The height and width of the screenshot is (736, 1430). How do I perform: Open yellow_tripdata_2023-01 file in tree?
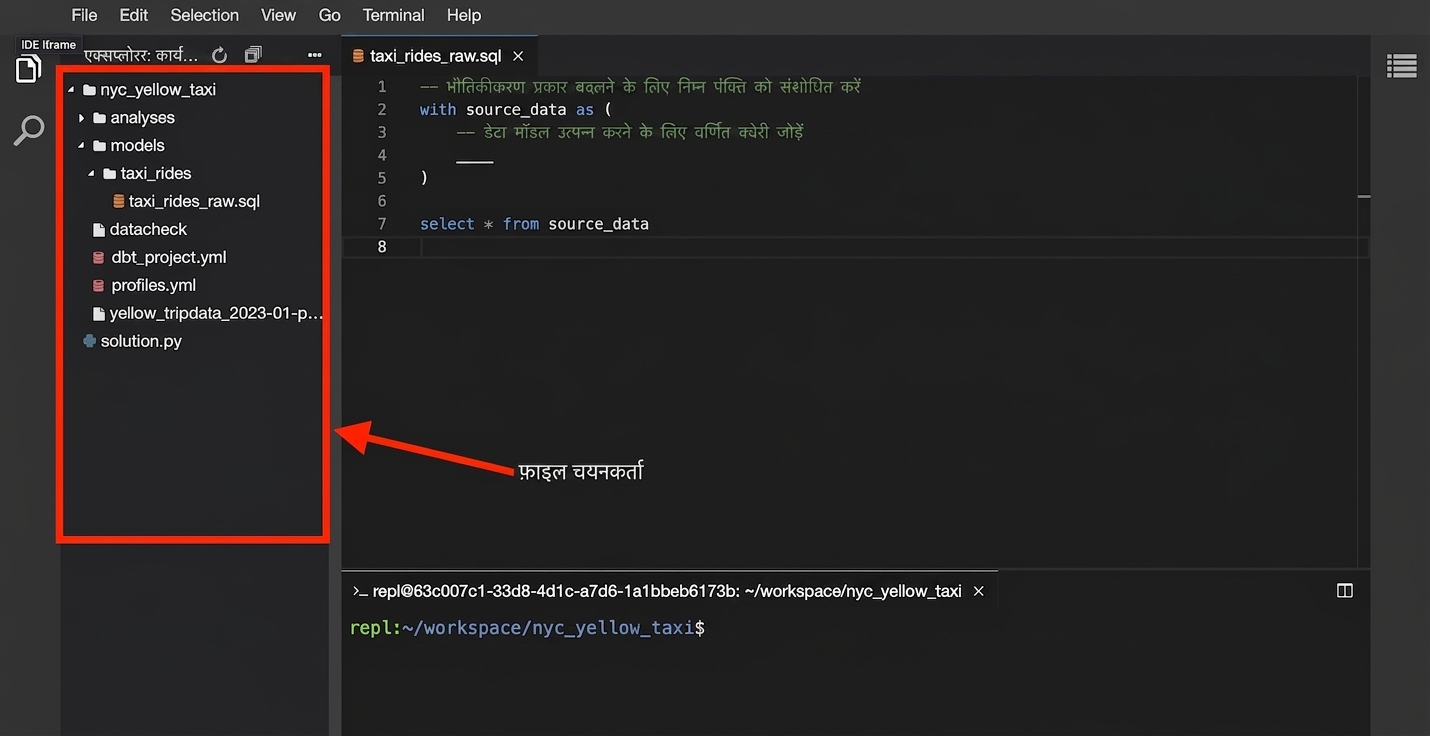click(x=215, y=313)
